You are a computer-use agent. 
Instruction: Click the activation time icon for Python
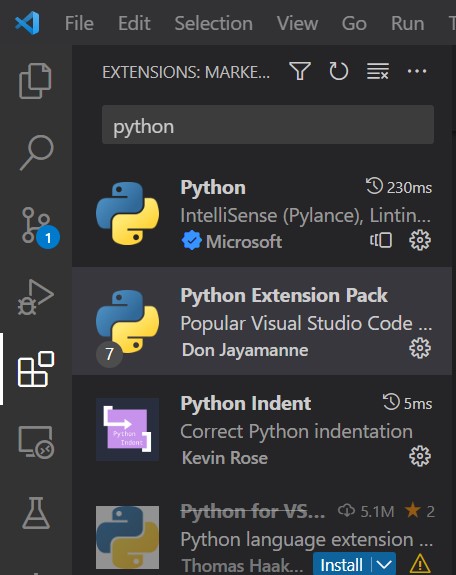pyautogui.click(x=374, y=186)
